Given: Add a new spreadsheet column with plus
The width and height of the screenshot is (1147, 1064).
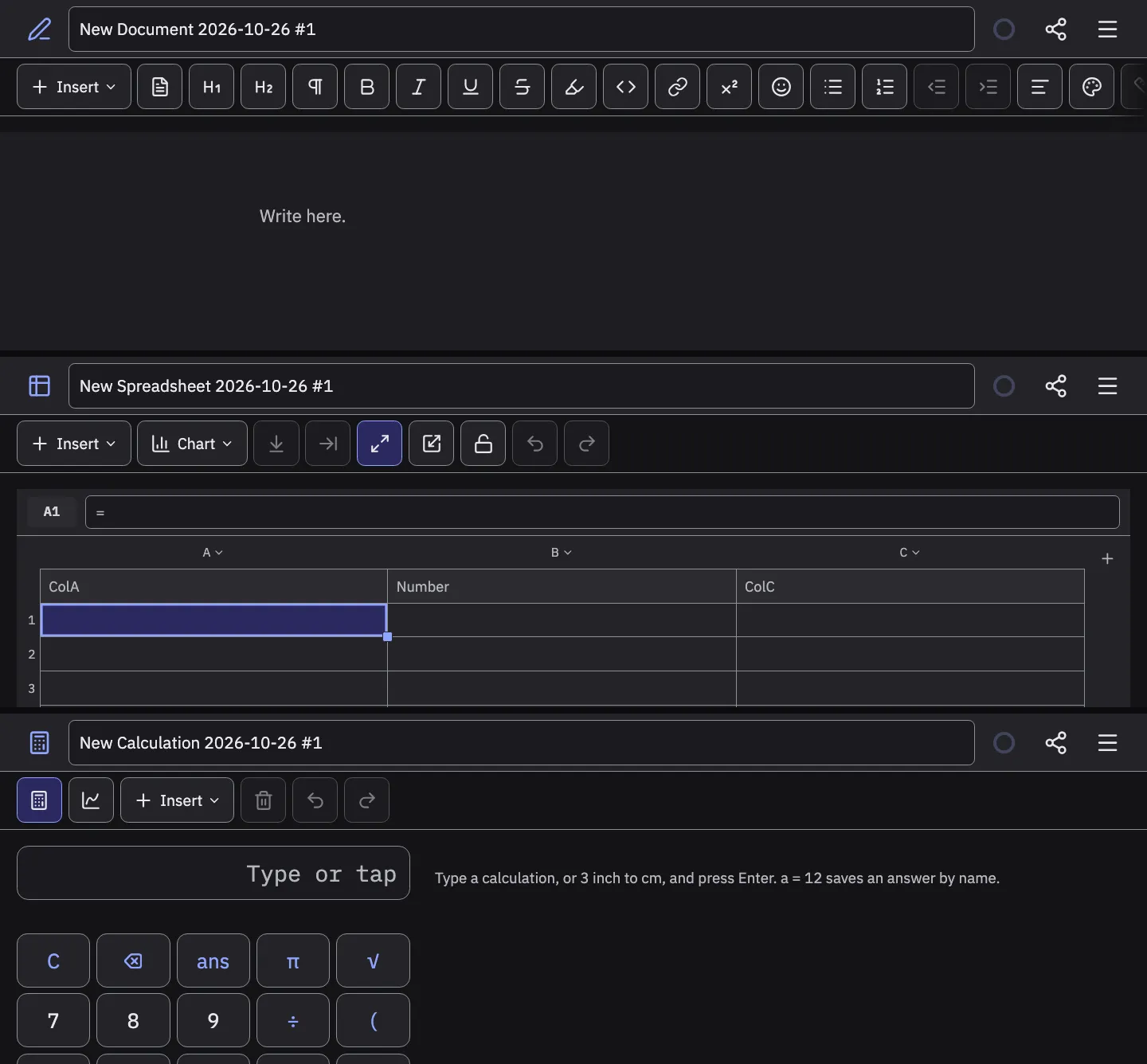Looking at the screenshot, I should coord(1107,559).
